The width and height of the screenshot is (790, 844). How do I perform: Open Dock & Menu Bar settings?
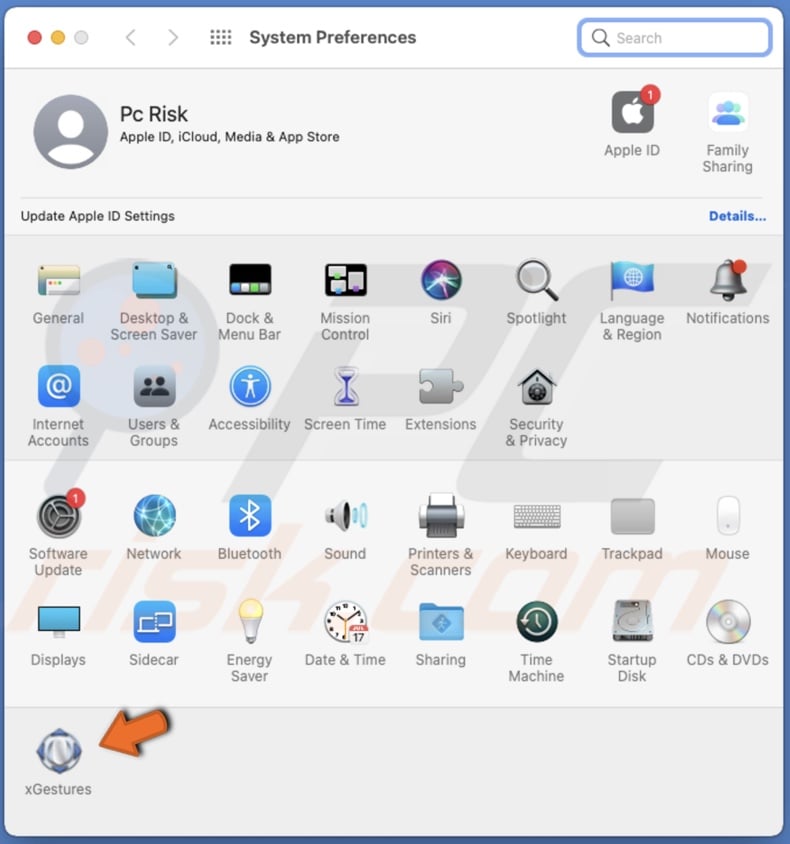point(250,281)
